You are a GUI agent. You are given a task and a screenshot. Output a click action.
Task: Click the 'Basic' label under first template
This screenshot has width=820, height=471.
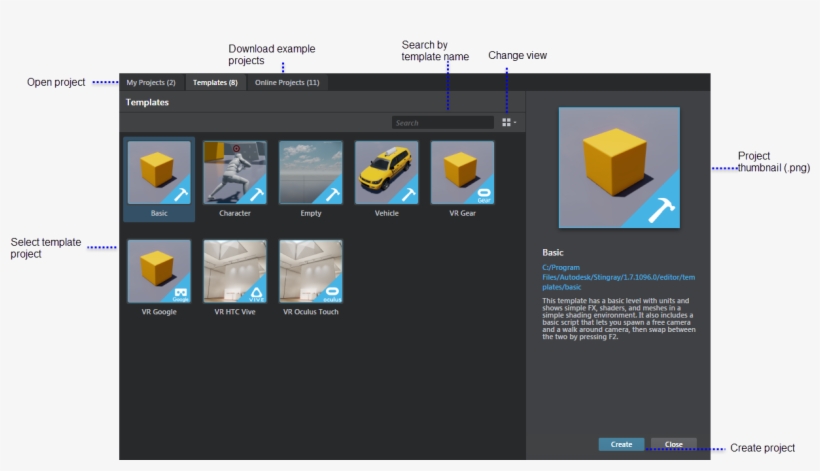tap(159, 213)
